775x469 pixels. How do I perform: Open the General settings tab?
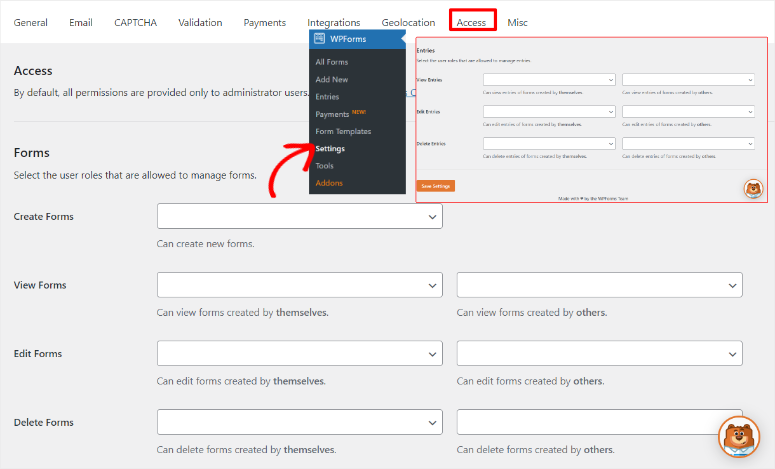click(x=31, y=23)
